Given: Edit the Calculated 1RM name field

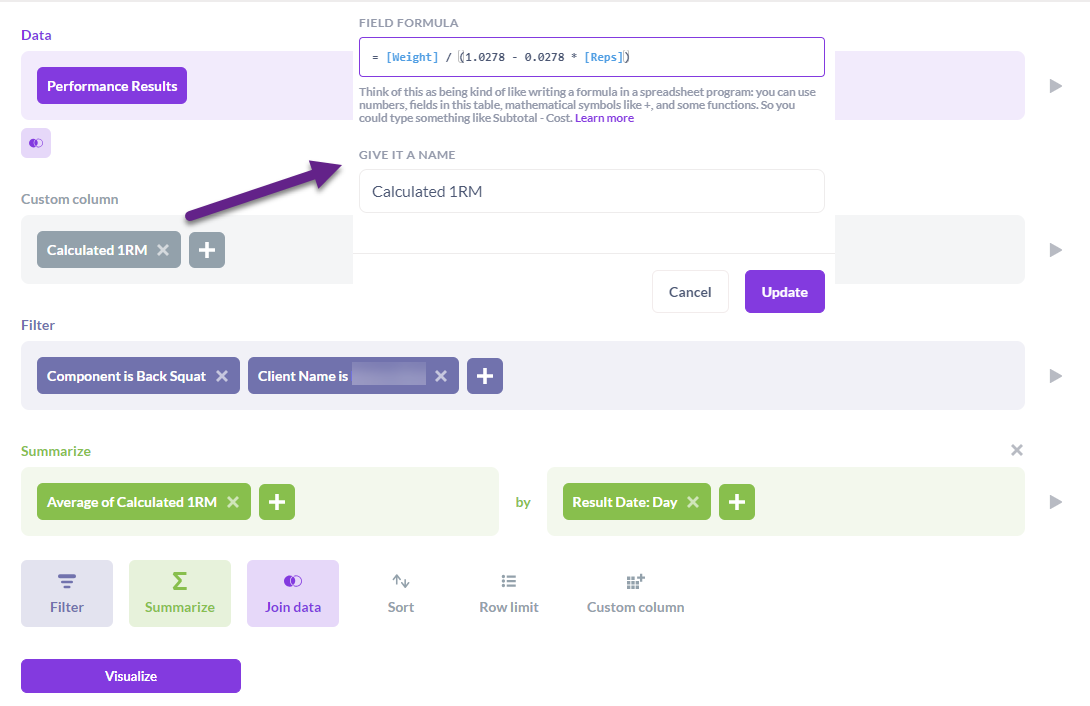Looking at the screenshot, I should tap(591, 191).
